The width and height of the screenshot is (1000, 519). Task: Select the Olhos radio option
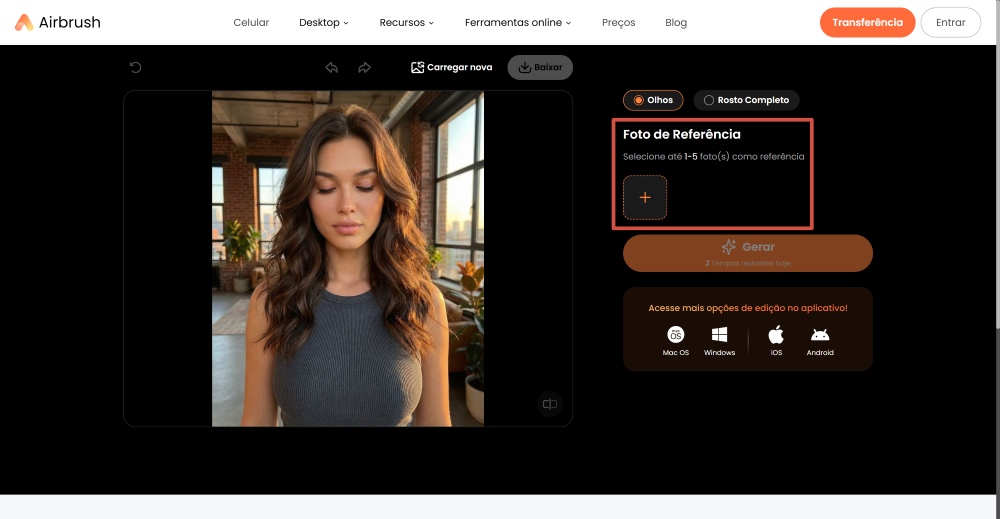click(x=653, y=100)
